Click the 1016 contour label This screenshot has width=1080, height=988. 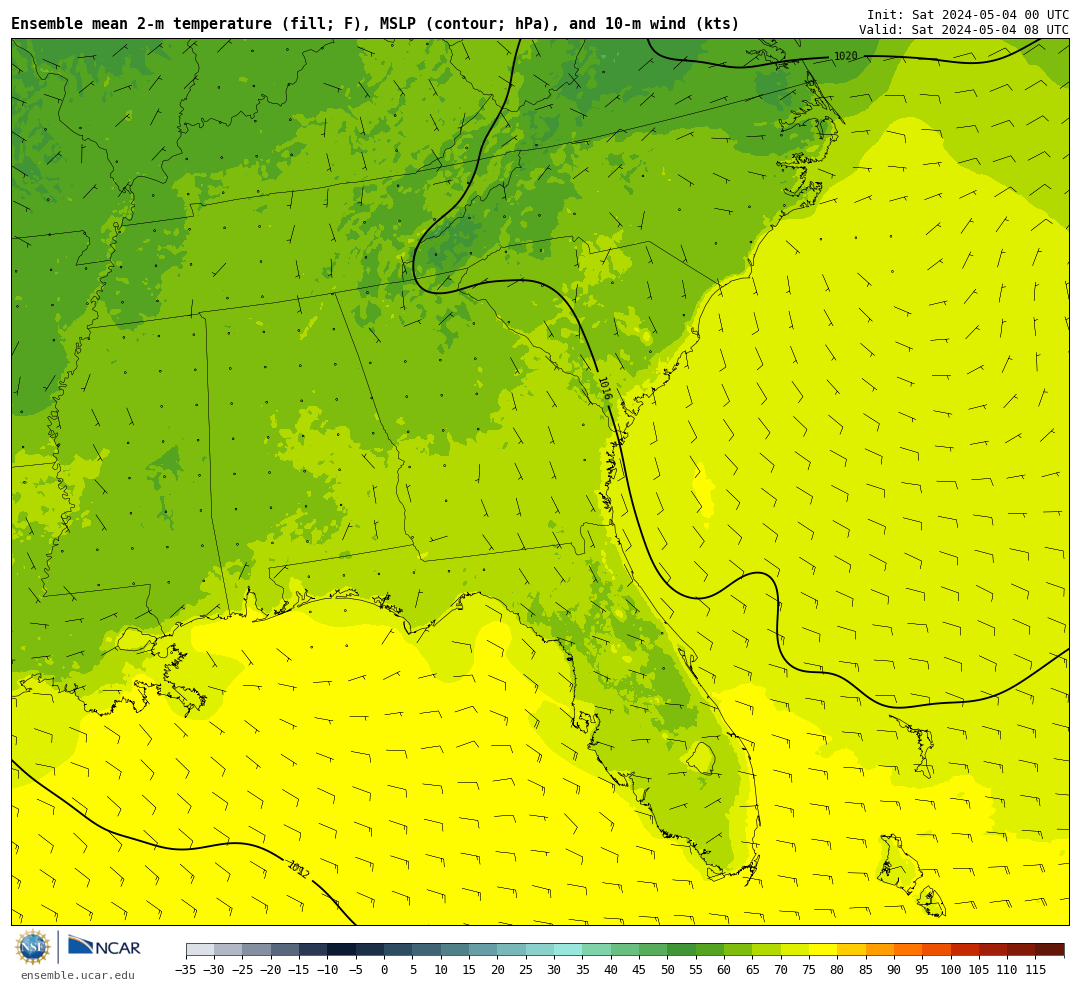[x=605, y=389]
